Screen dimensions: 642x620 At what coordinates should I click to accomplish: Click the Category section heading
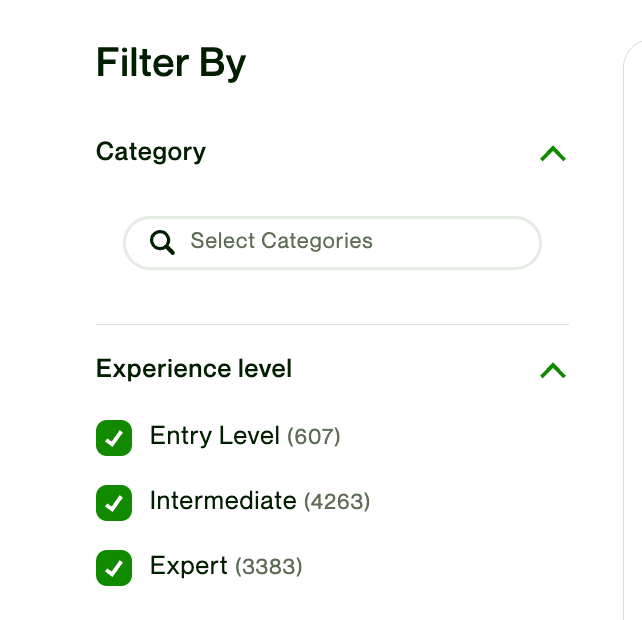[151, 152]
